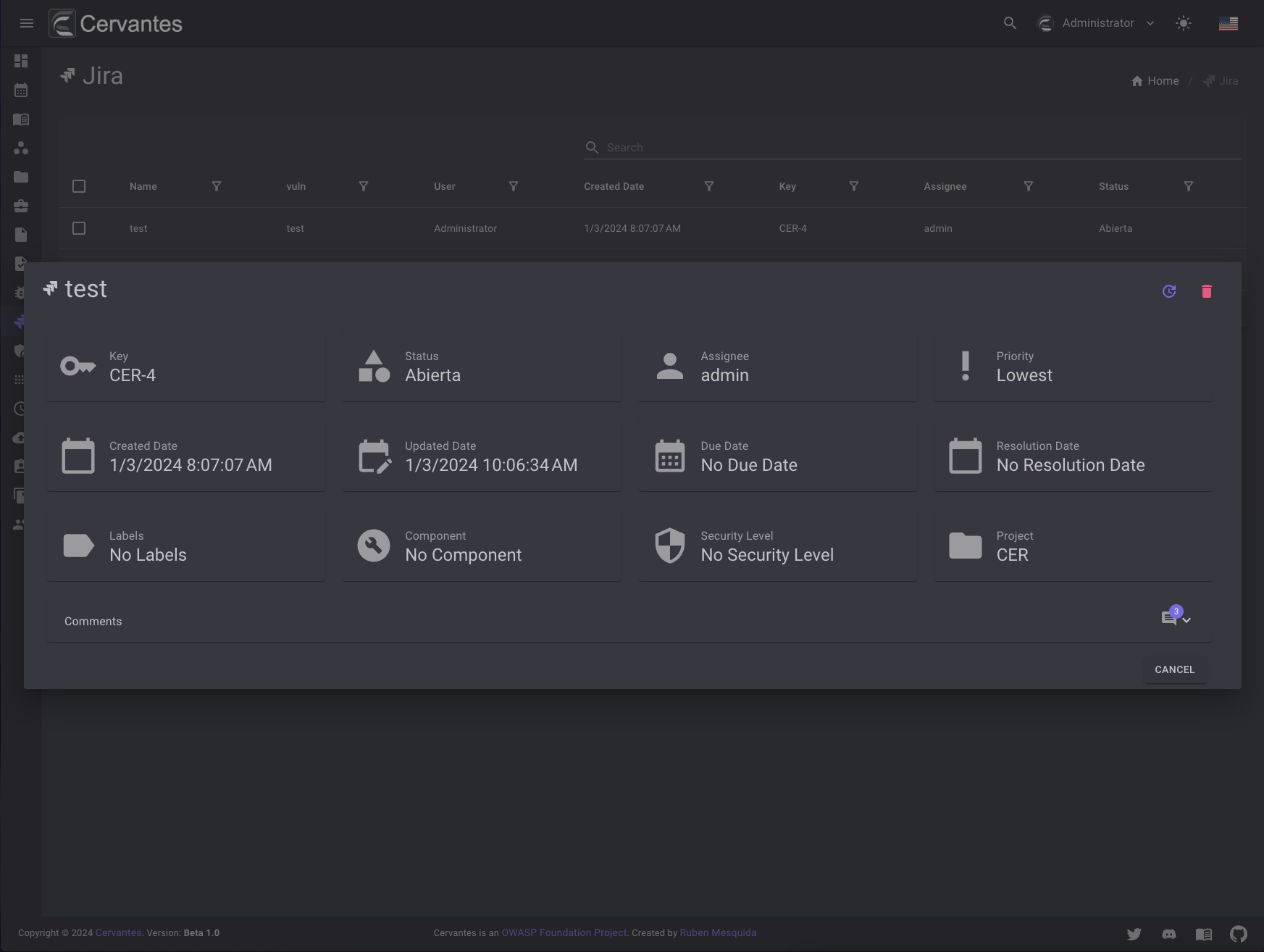The image size is (1264, 952).
Task: Click the person icon in Assignee card
Action: click(x=670, y=366)
